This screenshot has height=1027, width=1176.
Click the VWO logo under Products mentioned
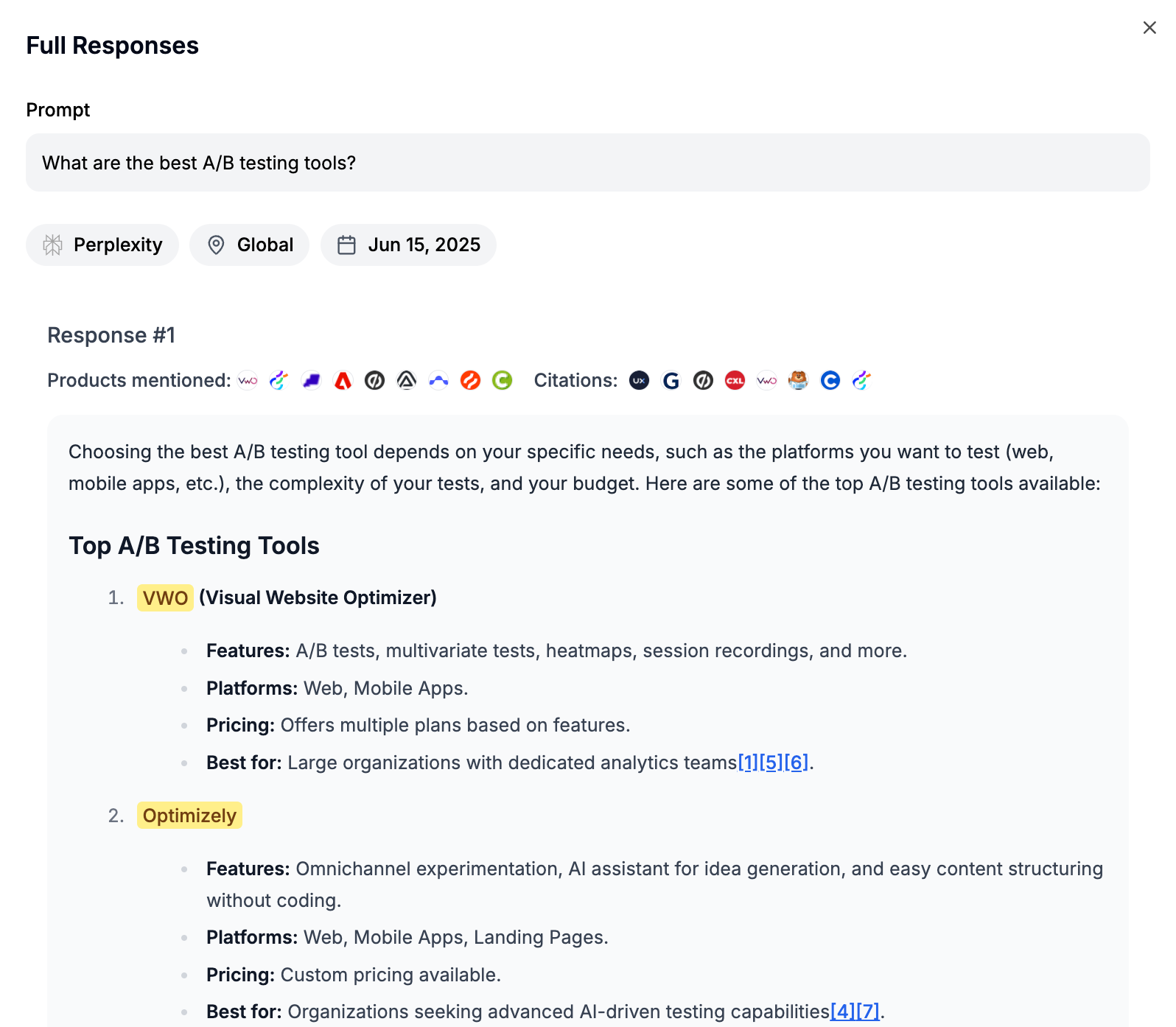[x=248, y=380]
